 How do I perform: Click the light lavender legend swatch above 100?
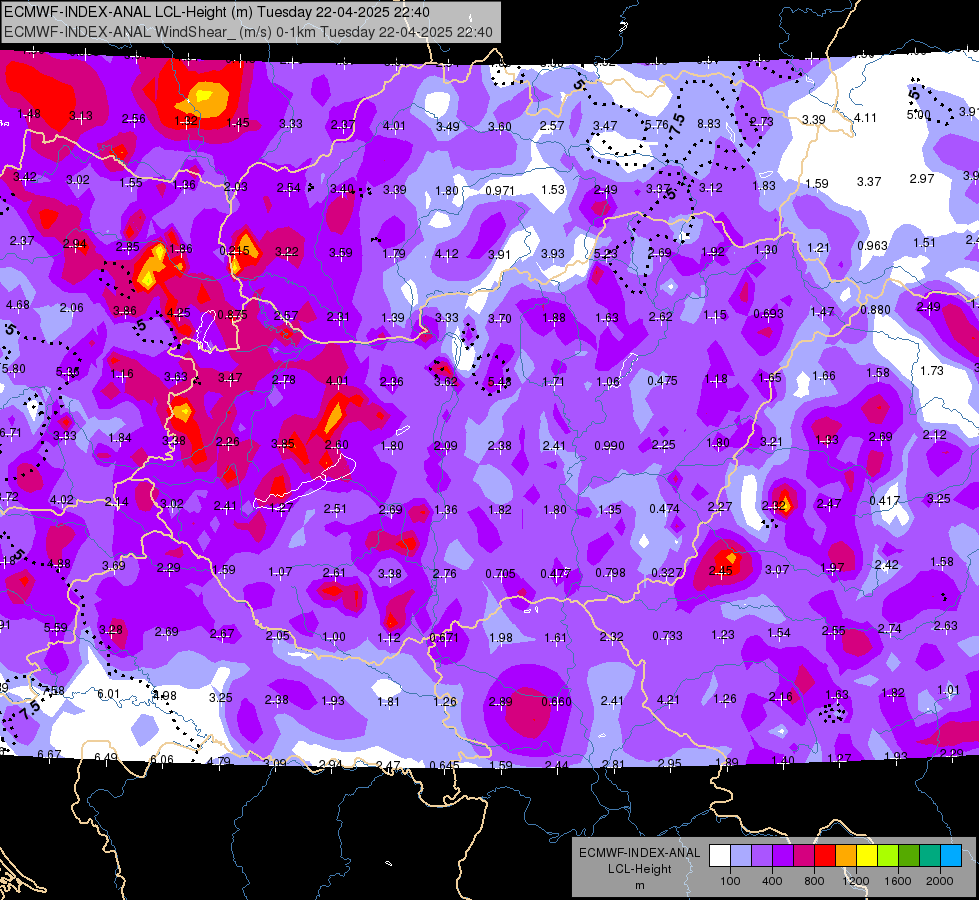click(741, 856)
